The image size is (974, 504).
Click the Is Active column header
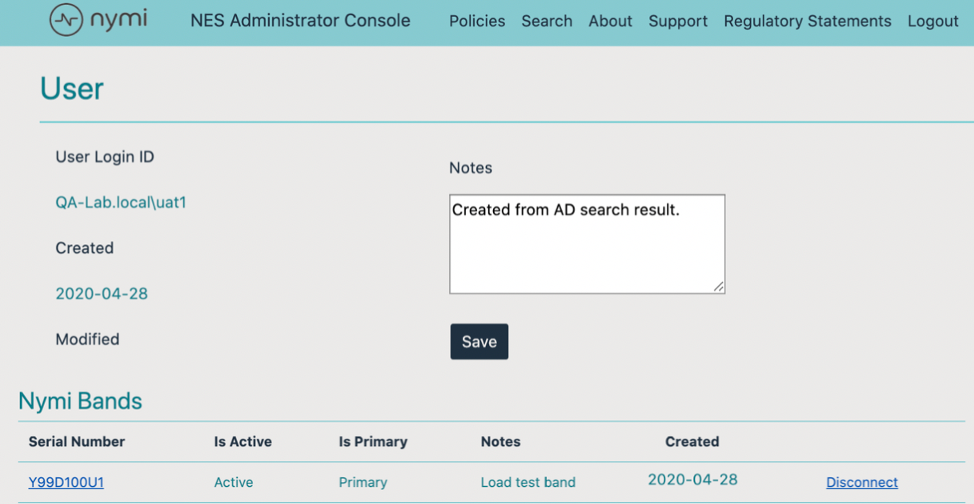point(243,441)
